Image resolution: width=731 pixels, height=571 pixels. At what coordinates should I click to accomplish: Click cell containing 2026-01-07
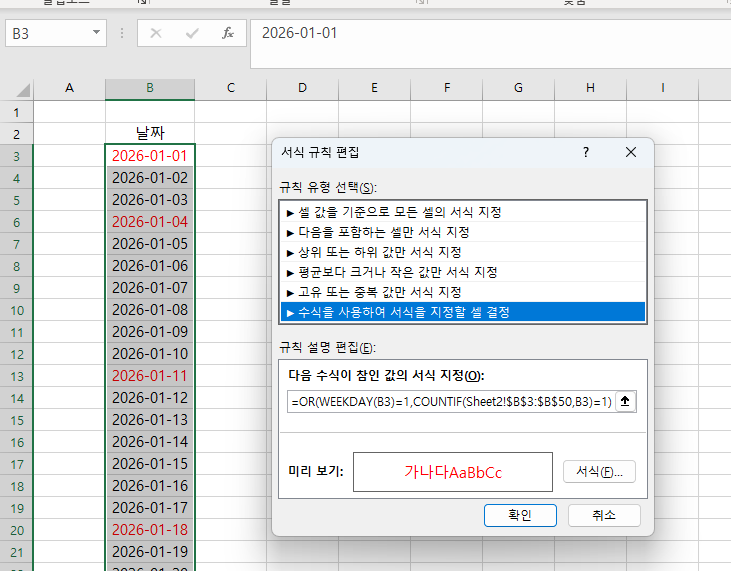pos(150,288)
